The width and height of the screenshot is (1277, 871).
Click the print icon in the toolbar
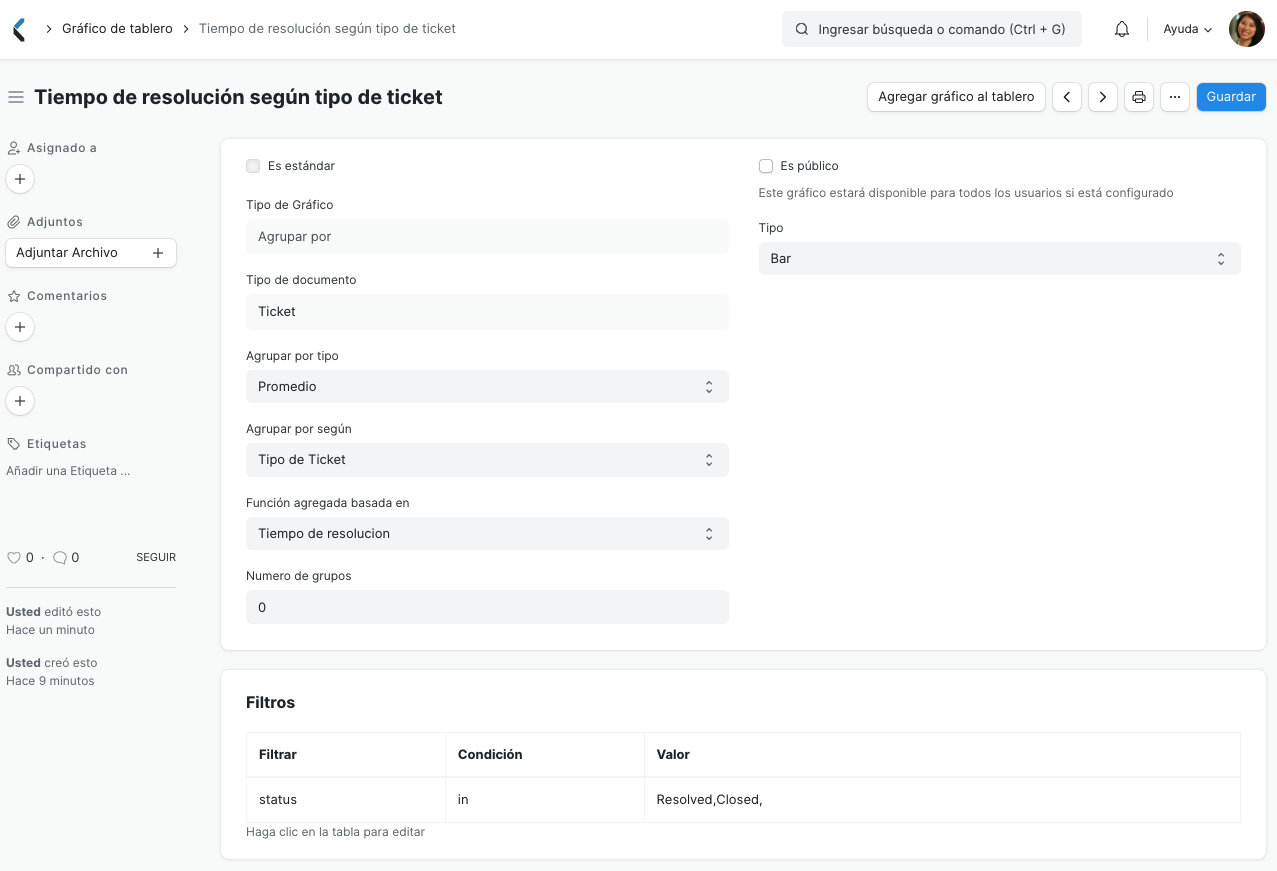tap(1138, 96)
